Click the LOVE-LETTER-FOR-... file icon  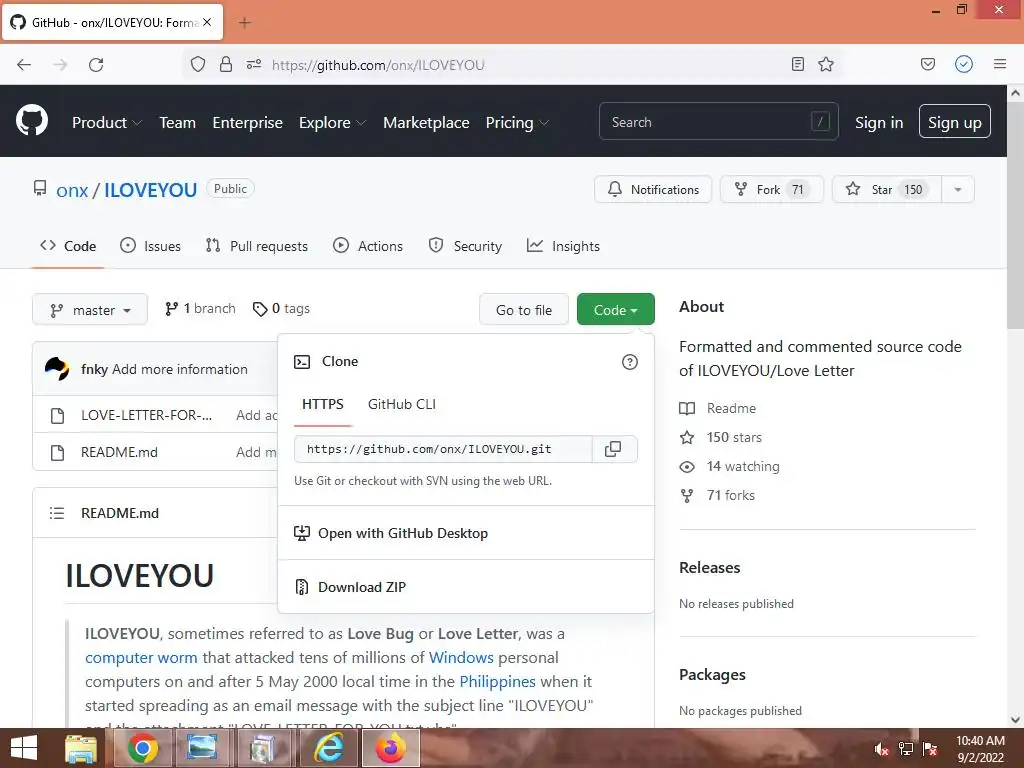click(57, 415)
